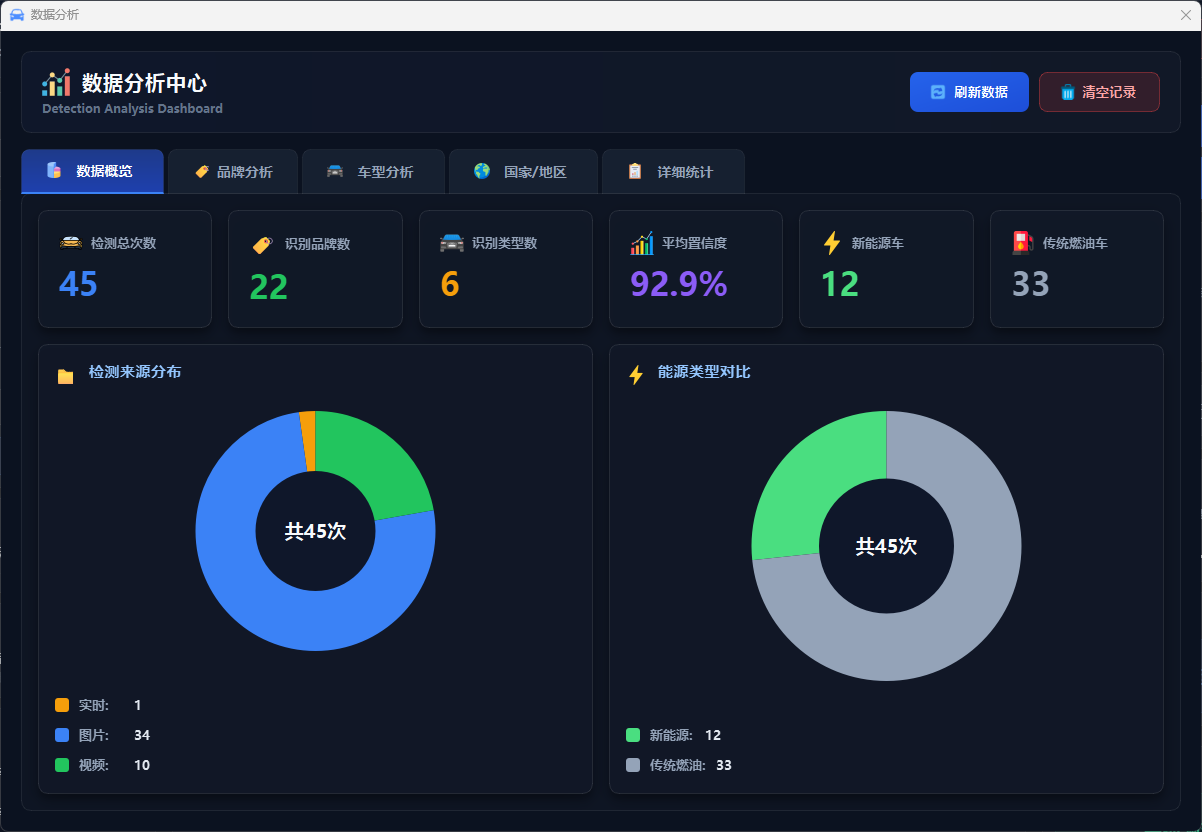
Task: Click the car icon beside 检测总次数
Action: (x=71, y=243)
